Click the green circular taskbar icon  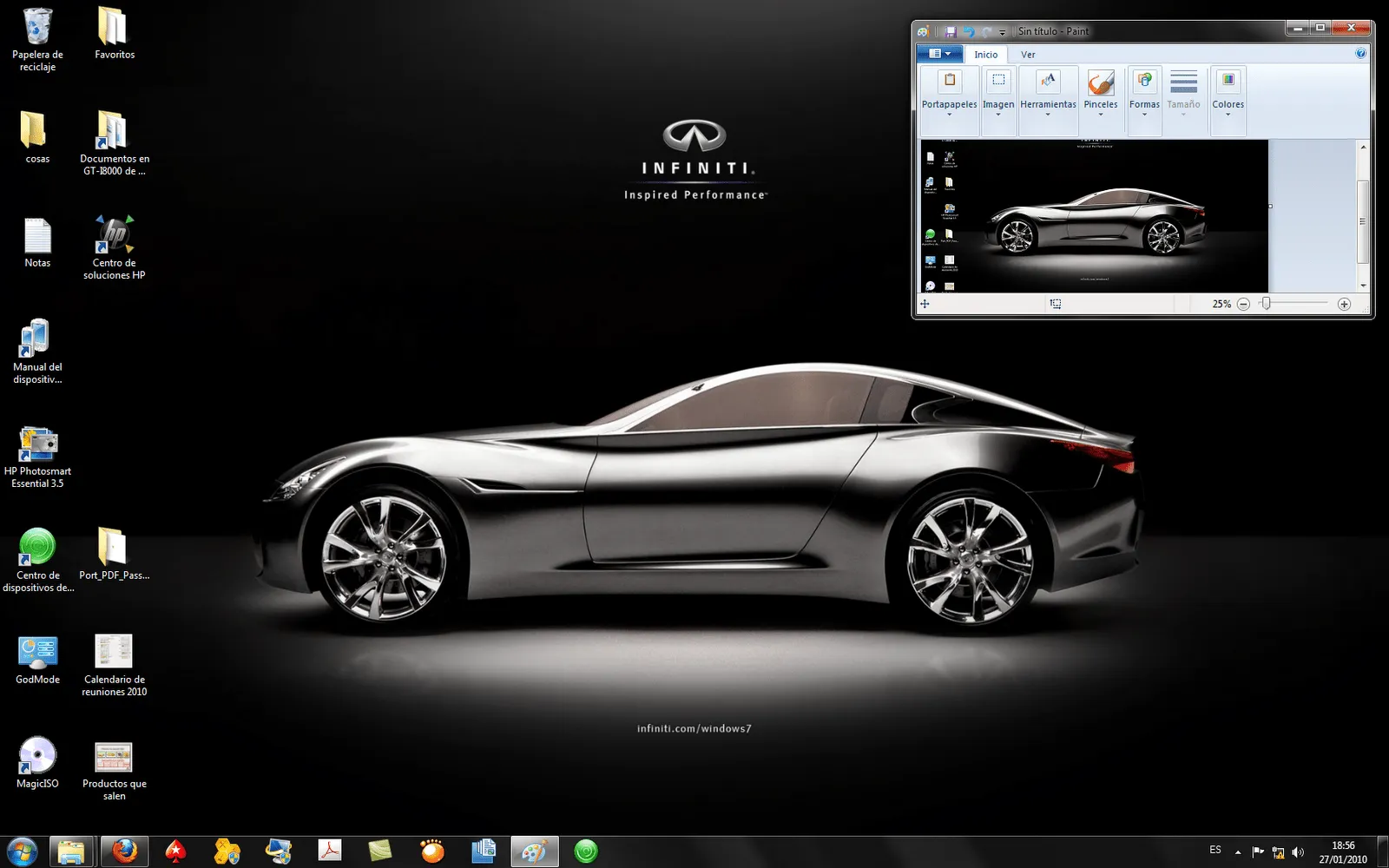[586, 852]
